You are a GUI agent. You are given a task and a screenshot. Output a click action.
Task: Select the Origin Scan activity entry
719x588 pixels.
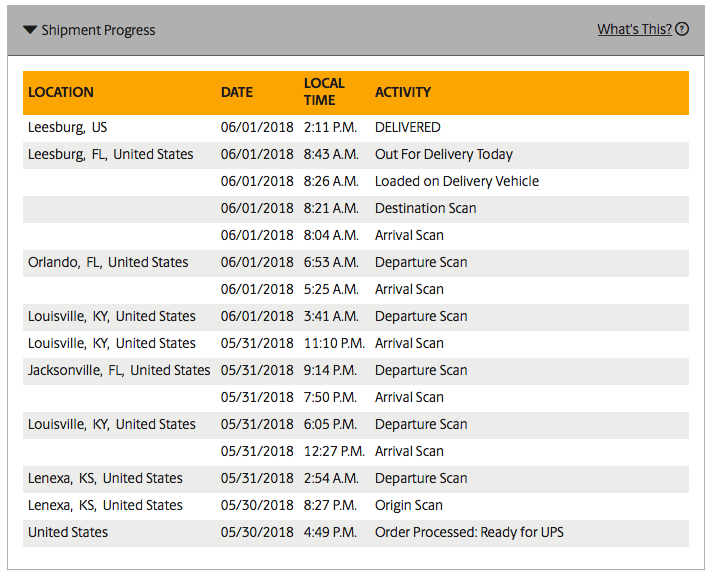tap(409, 505)
